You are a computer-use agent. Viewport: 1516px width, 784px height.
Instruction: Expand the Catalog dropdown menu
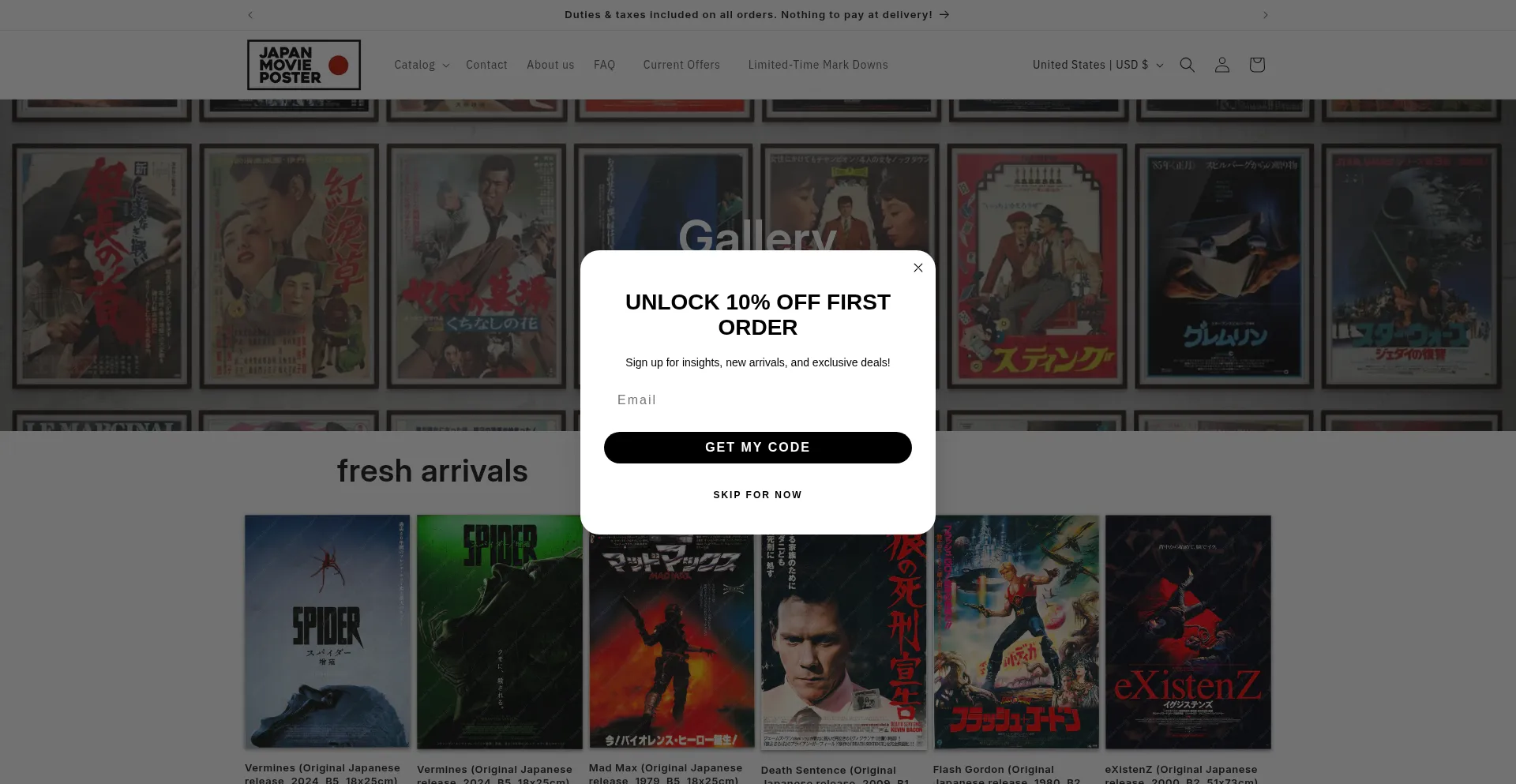tap(422, 65)
